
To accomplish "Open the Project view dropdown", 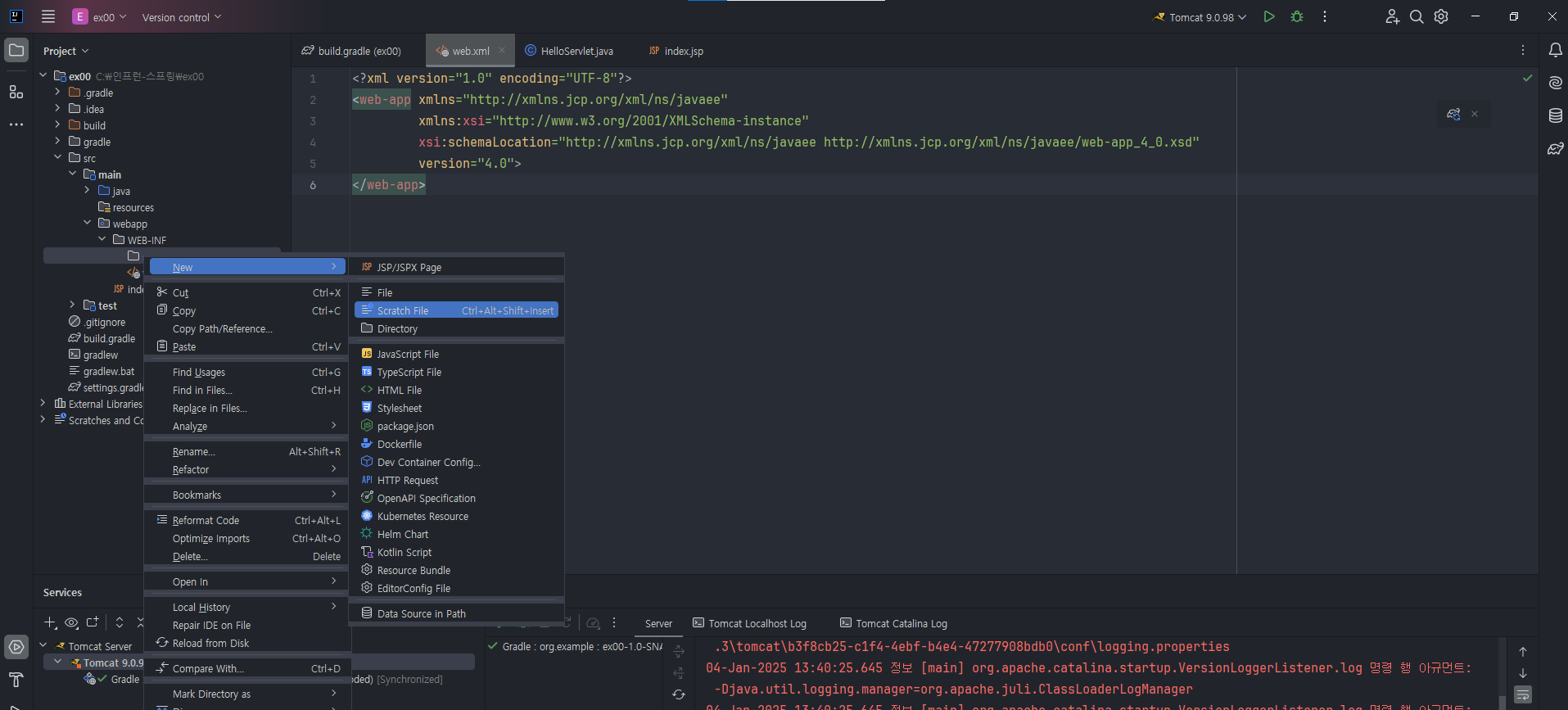I will (66, 51).
